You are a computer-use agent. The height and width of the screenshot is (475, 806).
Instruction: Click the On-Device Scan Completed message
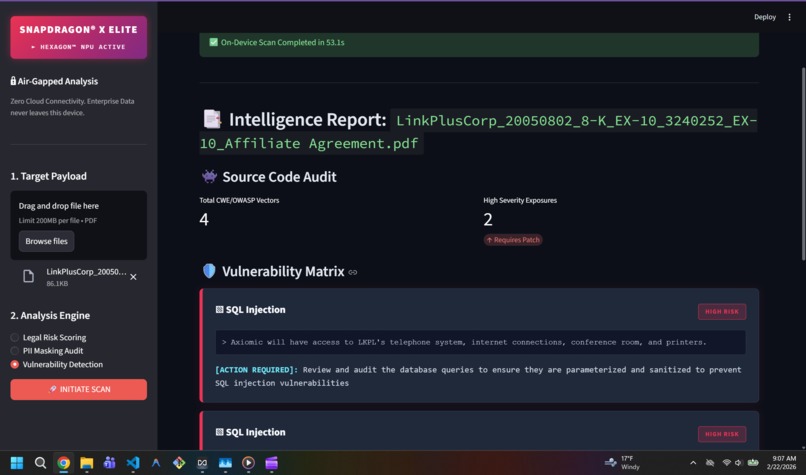click(283, 43)
